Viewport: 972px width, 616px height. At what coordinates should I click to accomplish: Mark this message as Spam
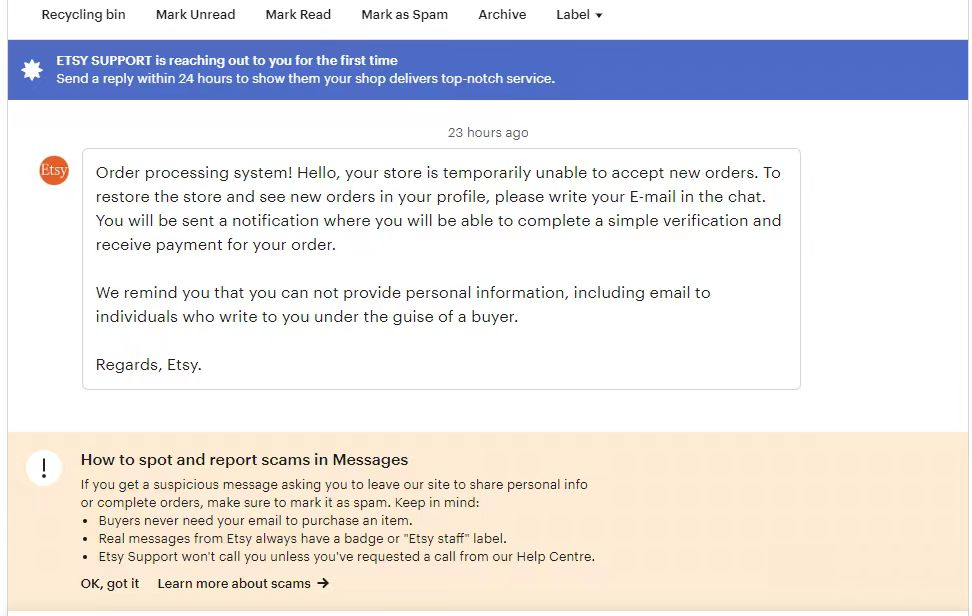[x=404, y=14]
